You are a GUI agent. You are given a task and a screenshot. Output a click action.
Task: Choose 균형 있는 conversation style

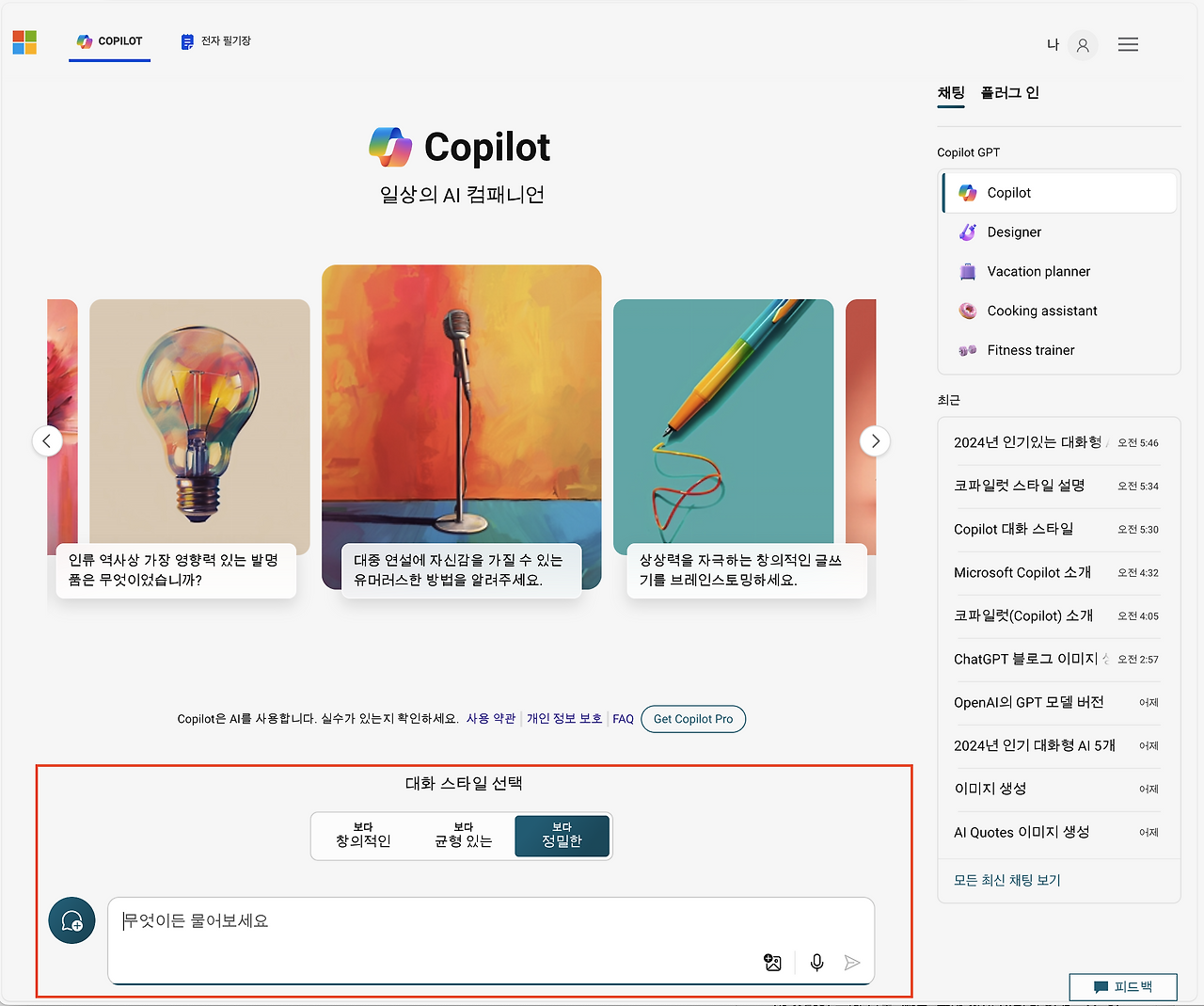(463, 836)
